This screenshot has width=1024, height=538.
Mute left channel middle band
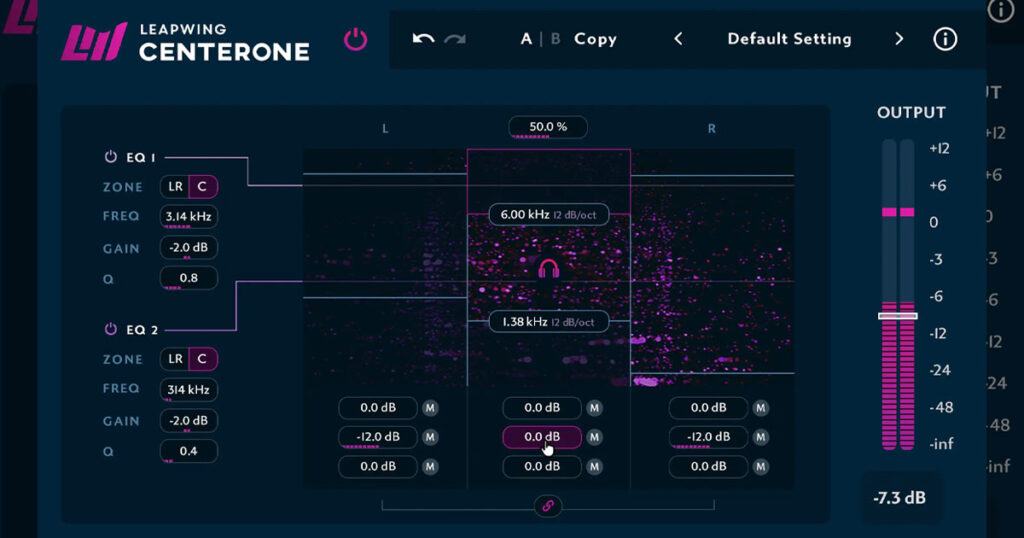430,437
